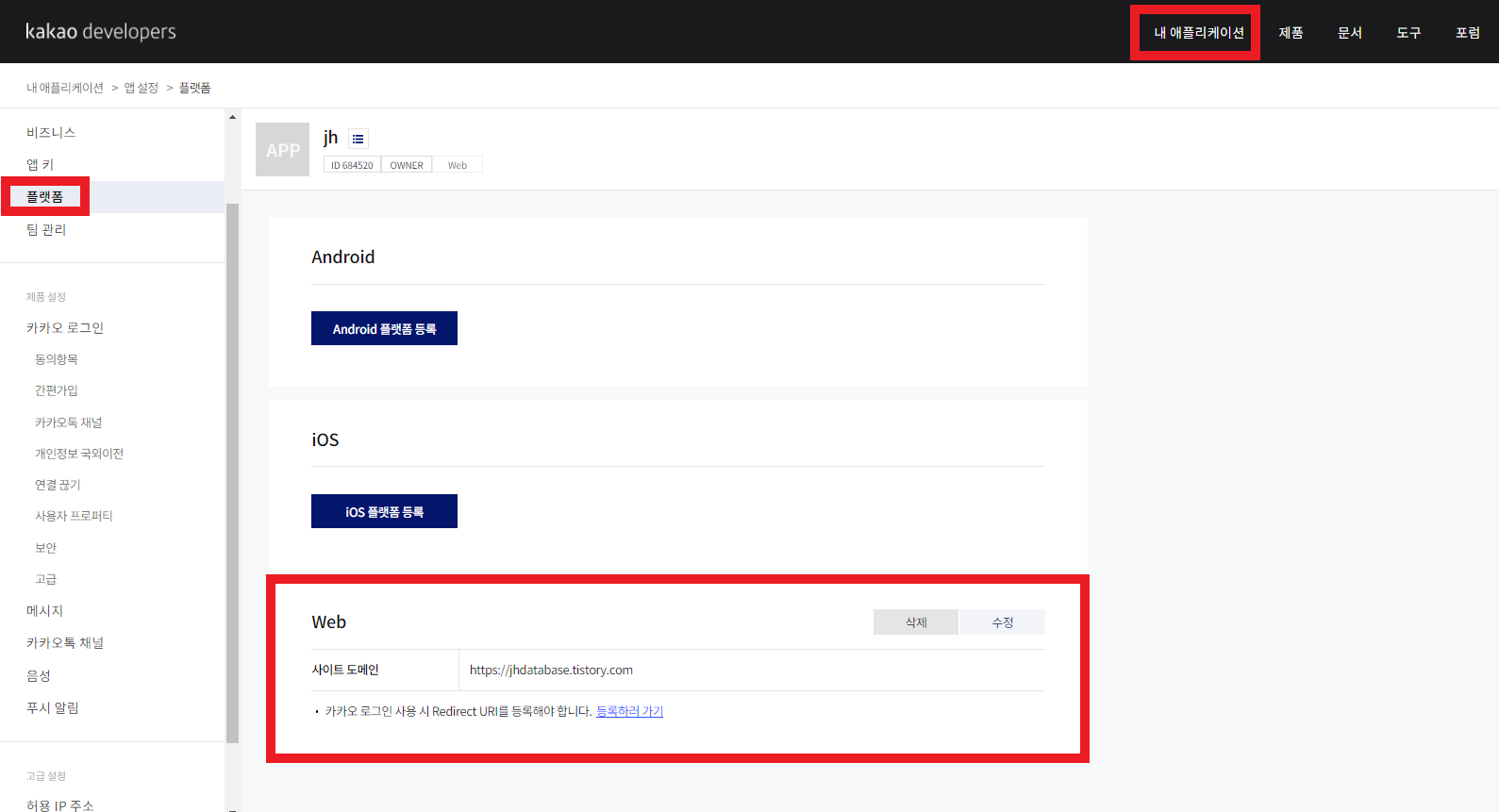Open 간편가입 sidebar sub-item
1499x812 pixels.
point(57,390)
